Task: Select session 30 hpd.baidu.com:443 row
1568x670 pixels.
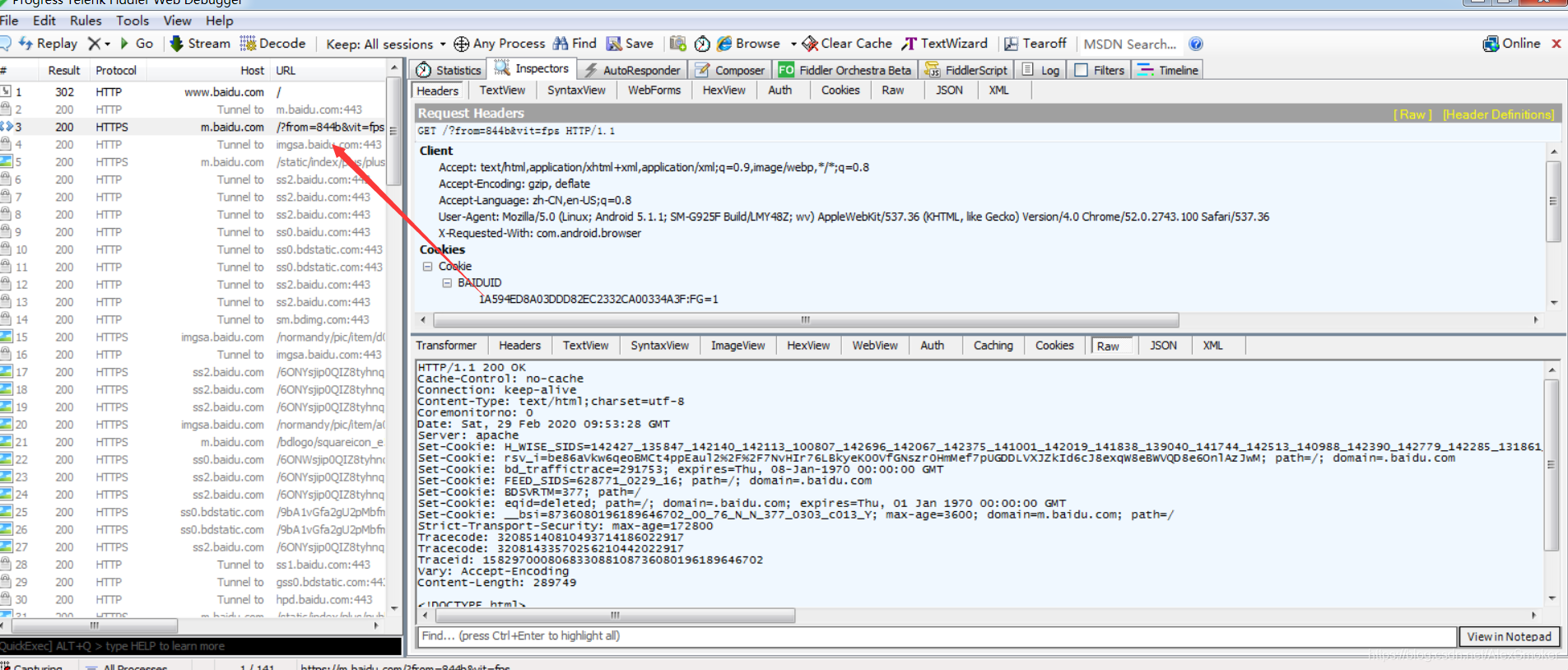Action: (x=193, y=599)
